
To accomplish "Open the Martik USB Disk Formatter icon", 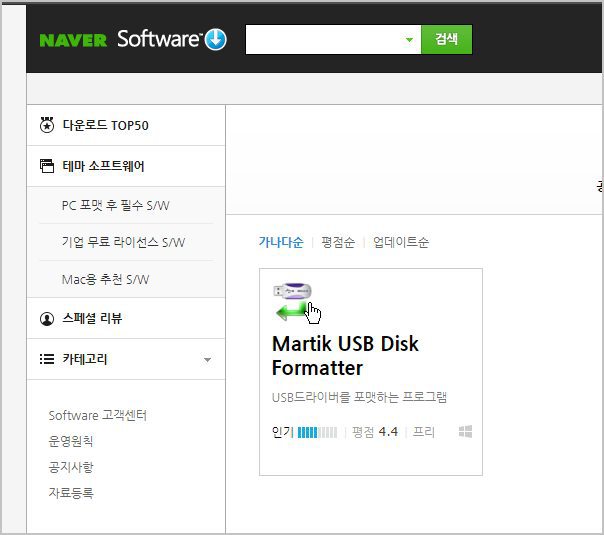I will point(295,302).
